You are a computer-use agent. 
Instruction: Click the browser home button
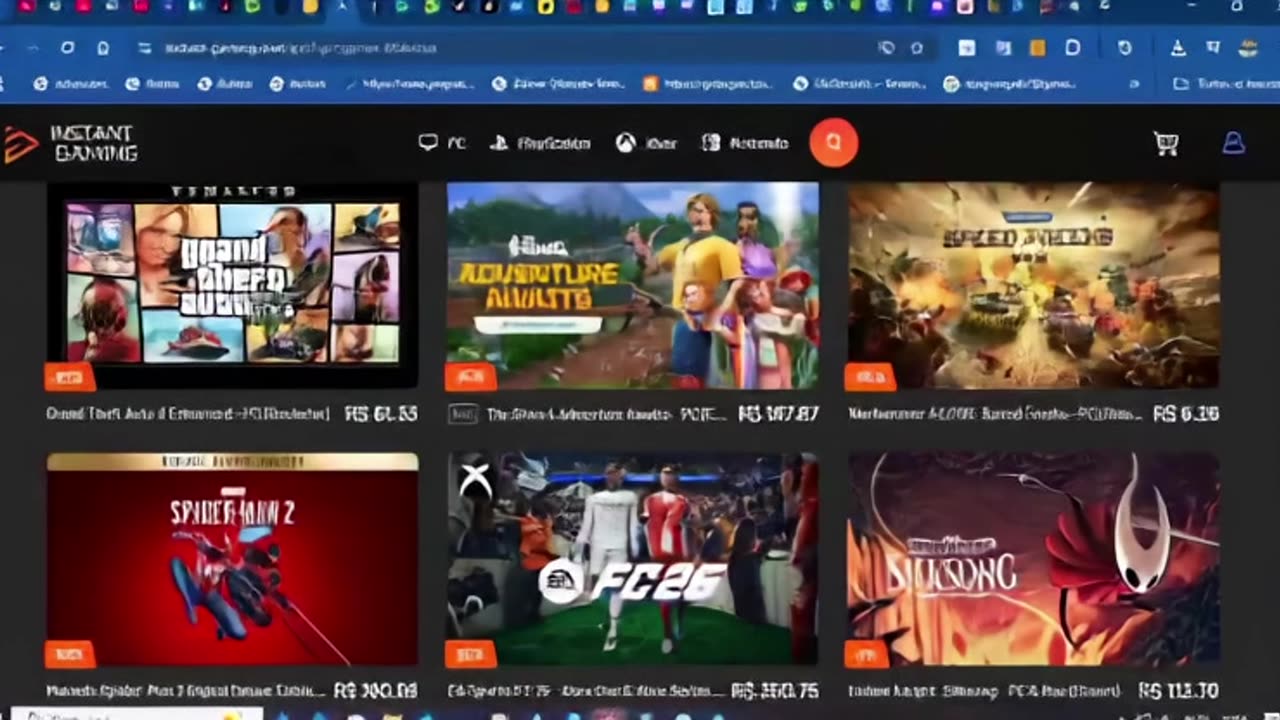tap(103, 48)
